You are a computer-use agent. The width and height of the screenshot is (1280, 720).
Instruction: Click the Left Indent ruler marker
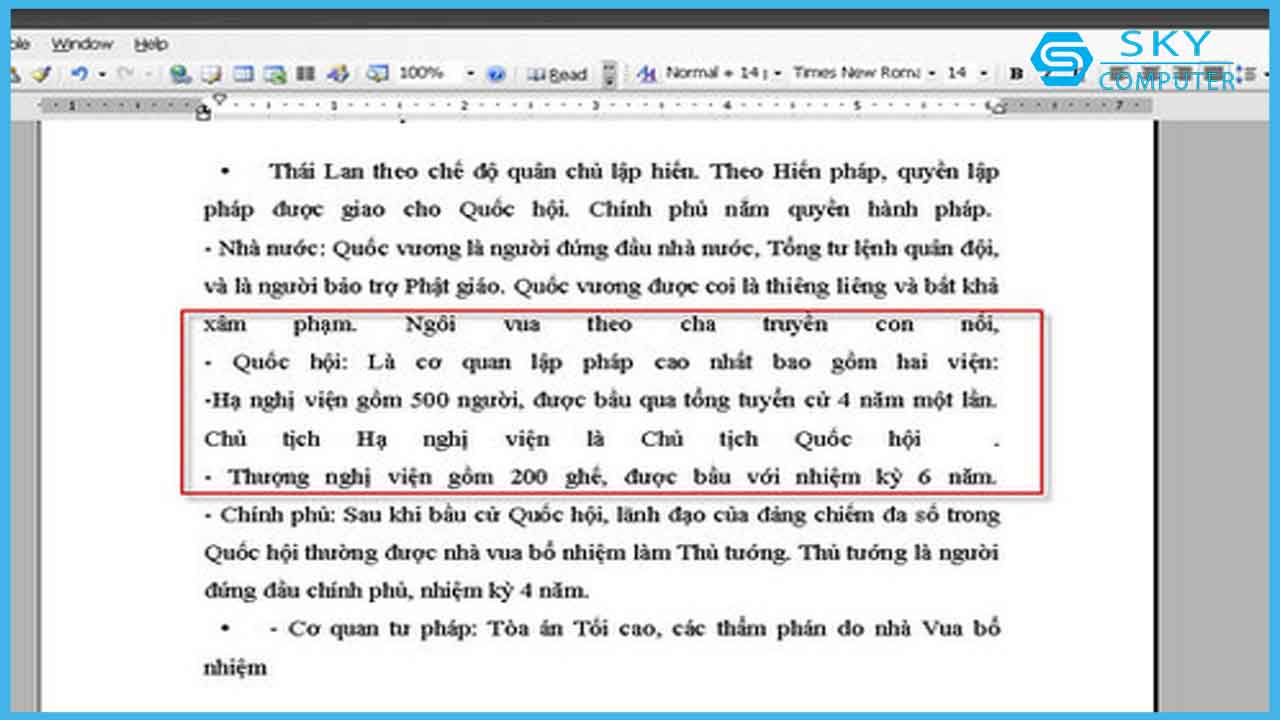coord(204,113)
